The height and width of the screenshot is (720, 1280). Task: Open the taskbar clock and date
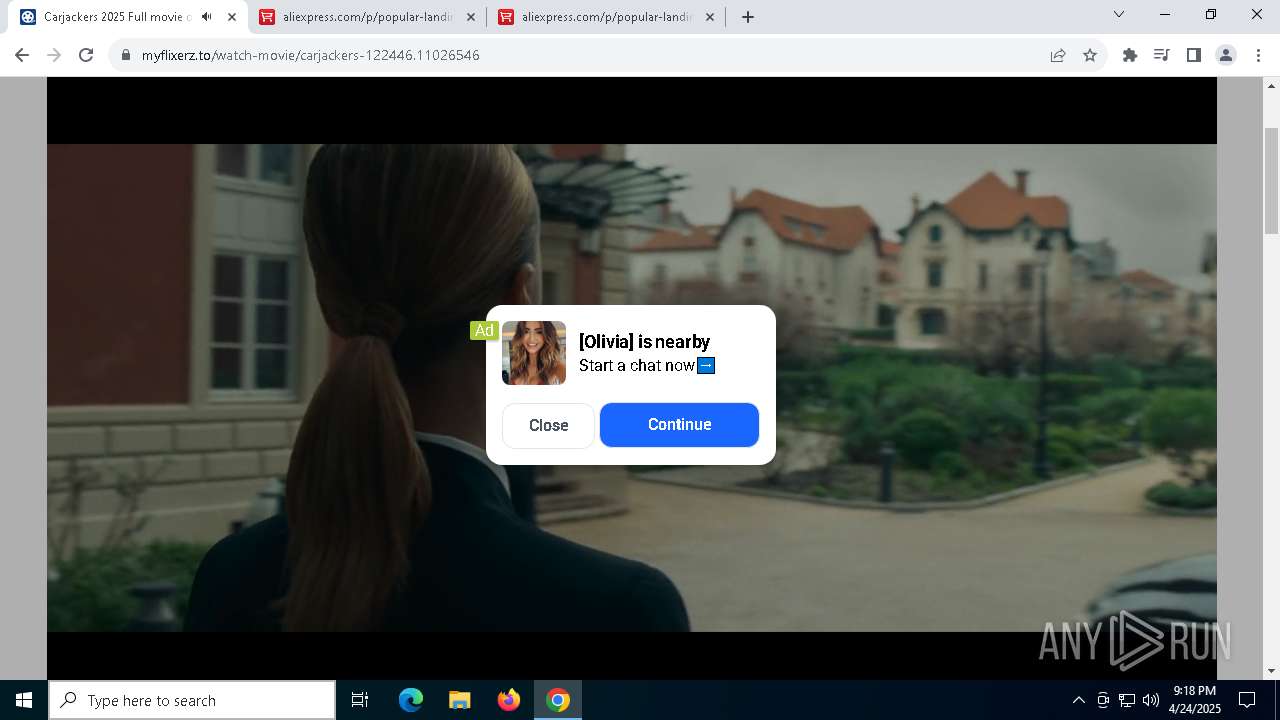1195,700
